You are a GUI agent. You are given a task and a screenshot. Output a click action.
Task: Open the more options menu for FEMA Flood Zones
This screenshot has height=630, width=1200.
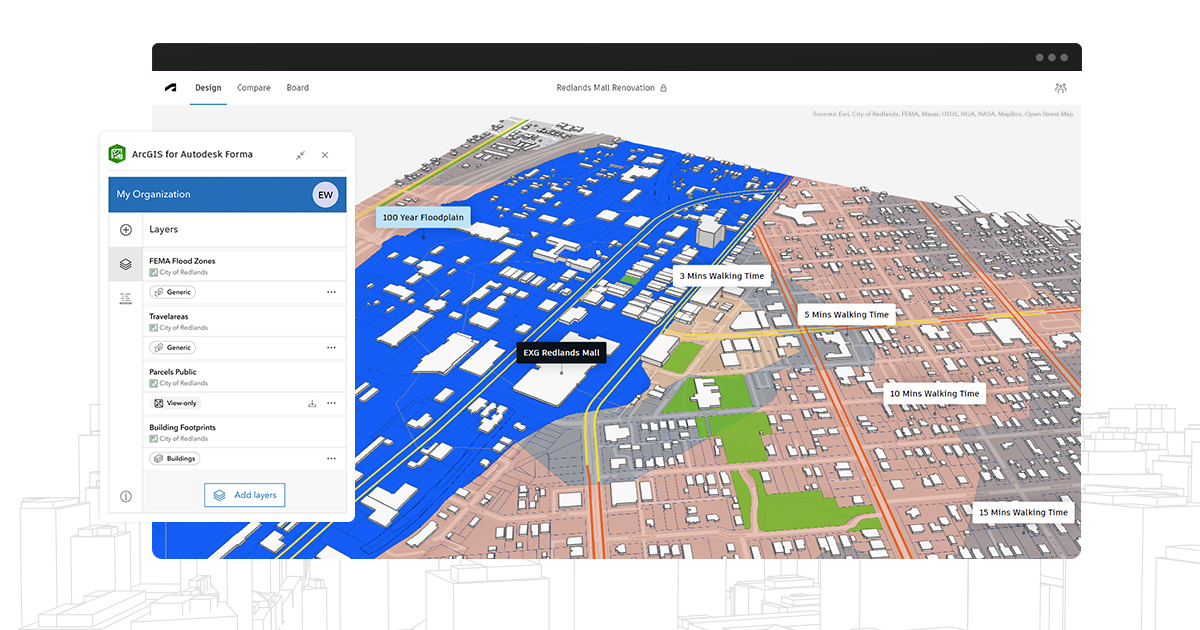tap(332, 291)
